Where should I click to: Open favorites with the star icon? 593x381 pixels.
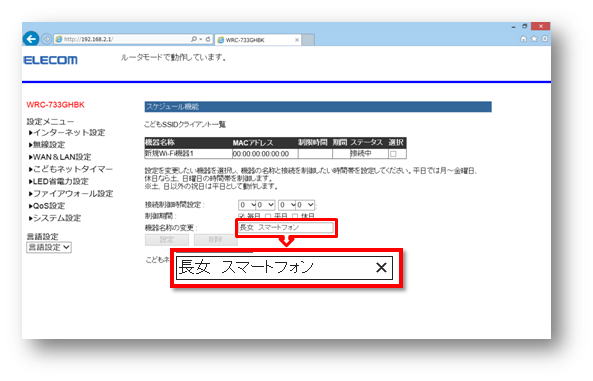click(534, 39)
